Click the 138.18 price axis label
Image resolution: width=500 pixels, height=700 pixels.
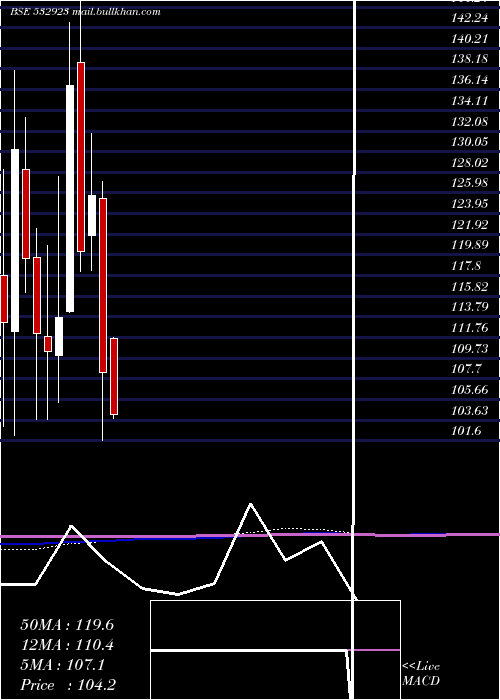click(469, 59)
